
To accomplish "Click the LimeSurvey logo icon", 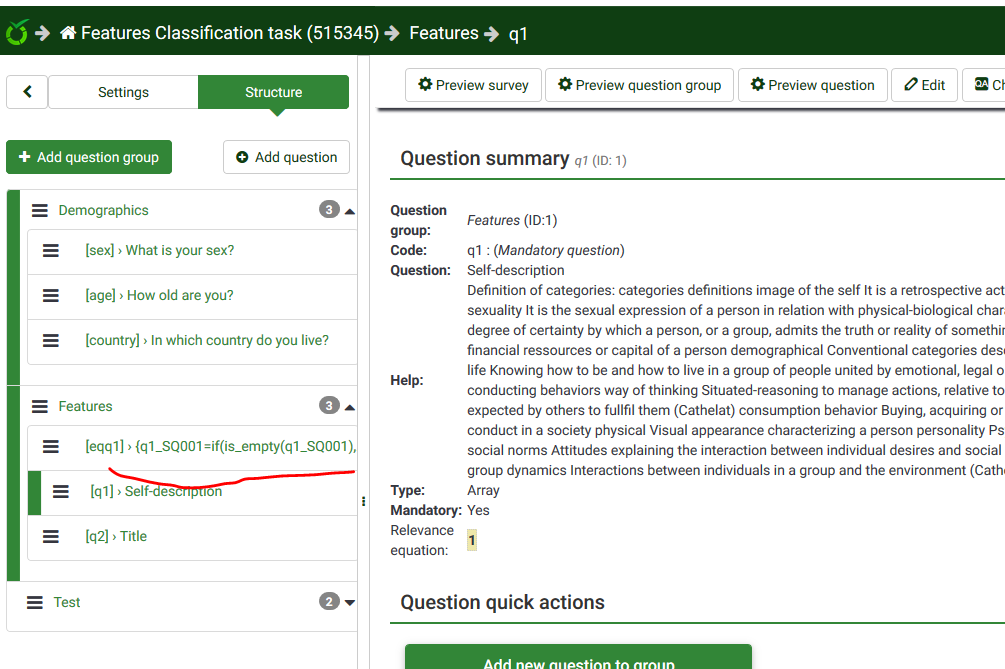I will coord(17,33).
